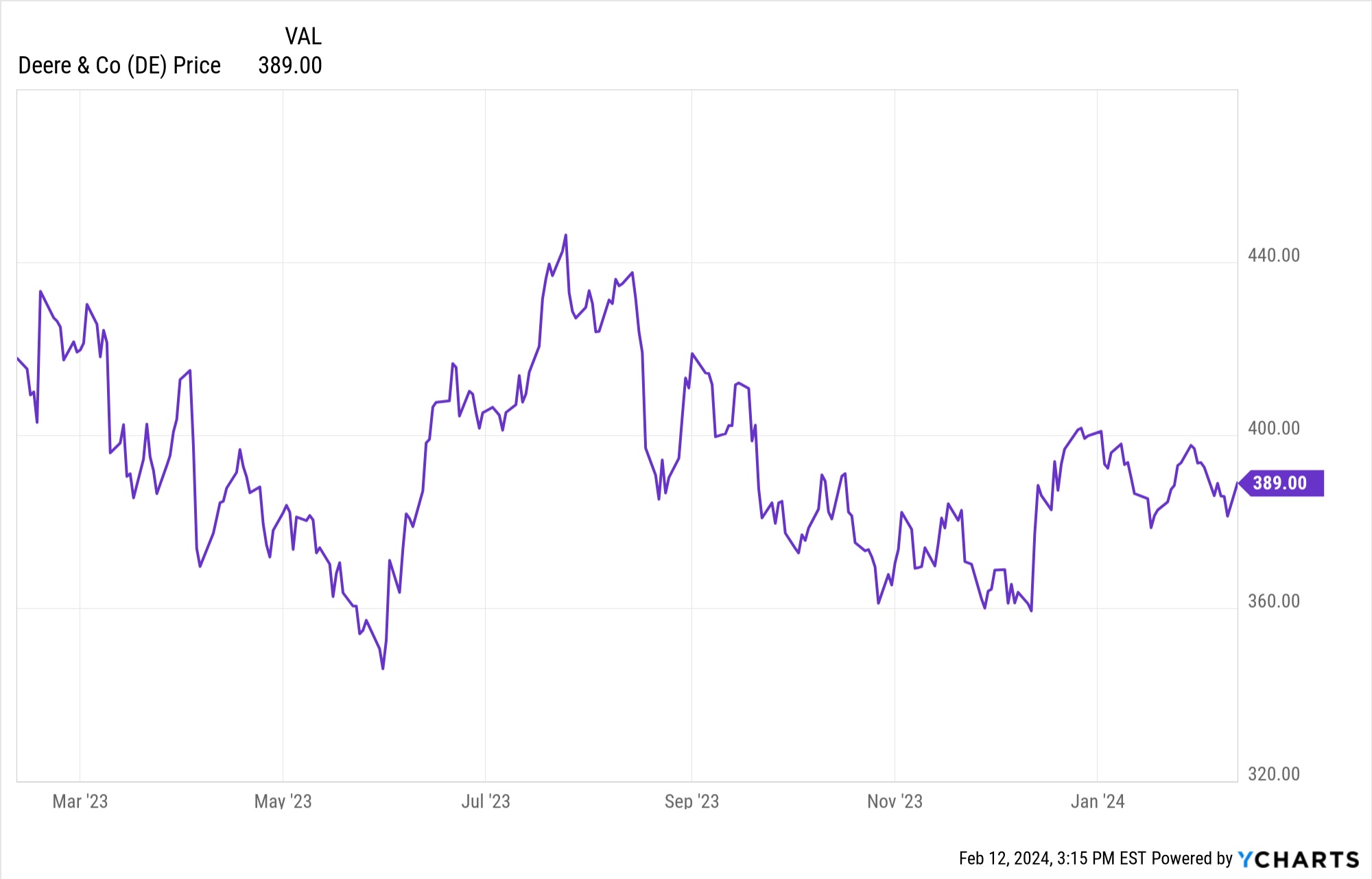Select the May '23 date axis label
Viewport: 1372px width, 879px height.
coord(283,801)
